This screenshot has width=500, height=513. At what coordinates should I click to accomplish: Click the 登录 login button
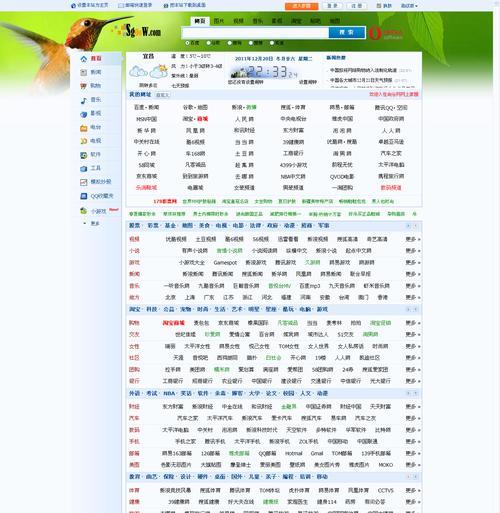point(332,6)
